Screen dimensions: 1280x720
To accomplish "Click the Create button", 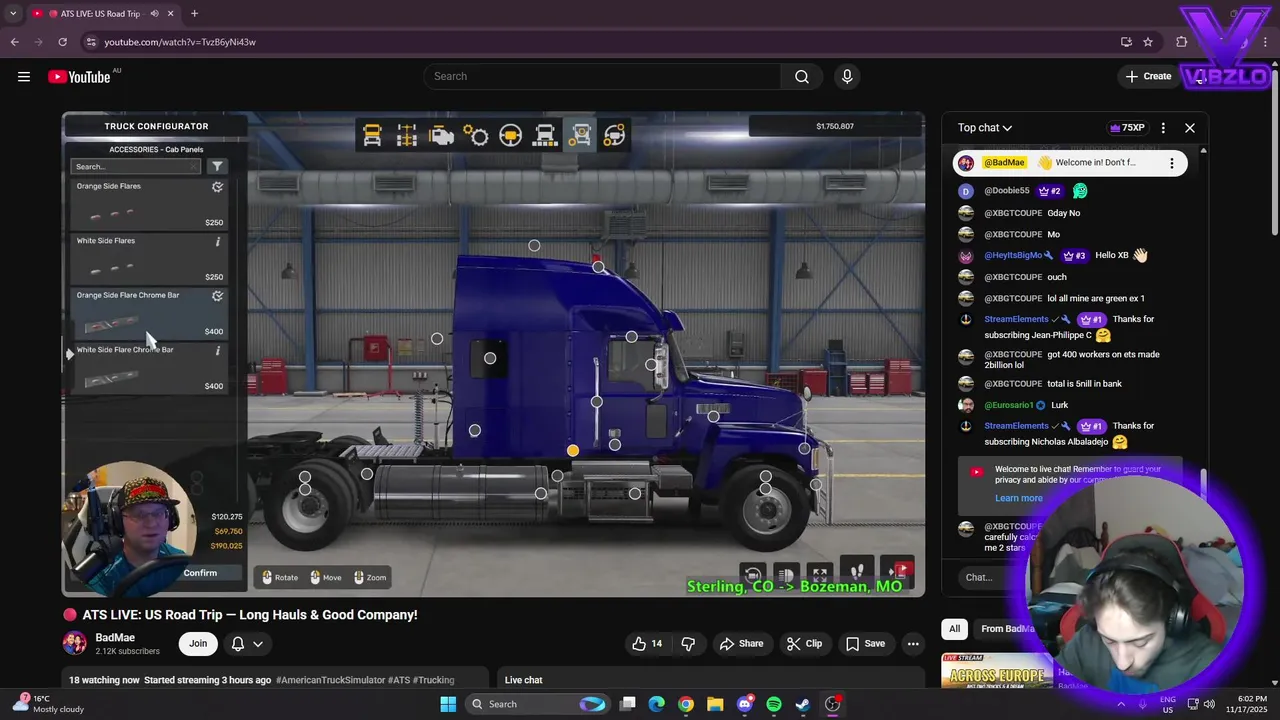I will pyautogui.click(x=1148, y=76).
